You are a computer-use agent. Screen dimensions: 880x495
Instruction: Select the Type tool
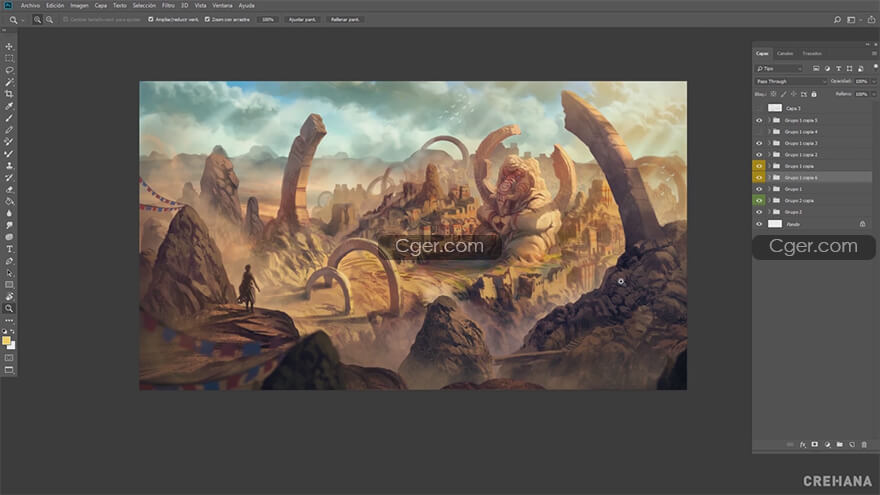click(9, 249)
